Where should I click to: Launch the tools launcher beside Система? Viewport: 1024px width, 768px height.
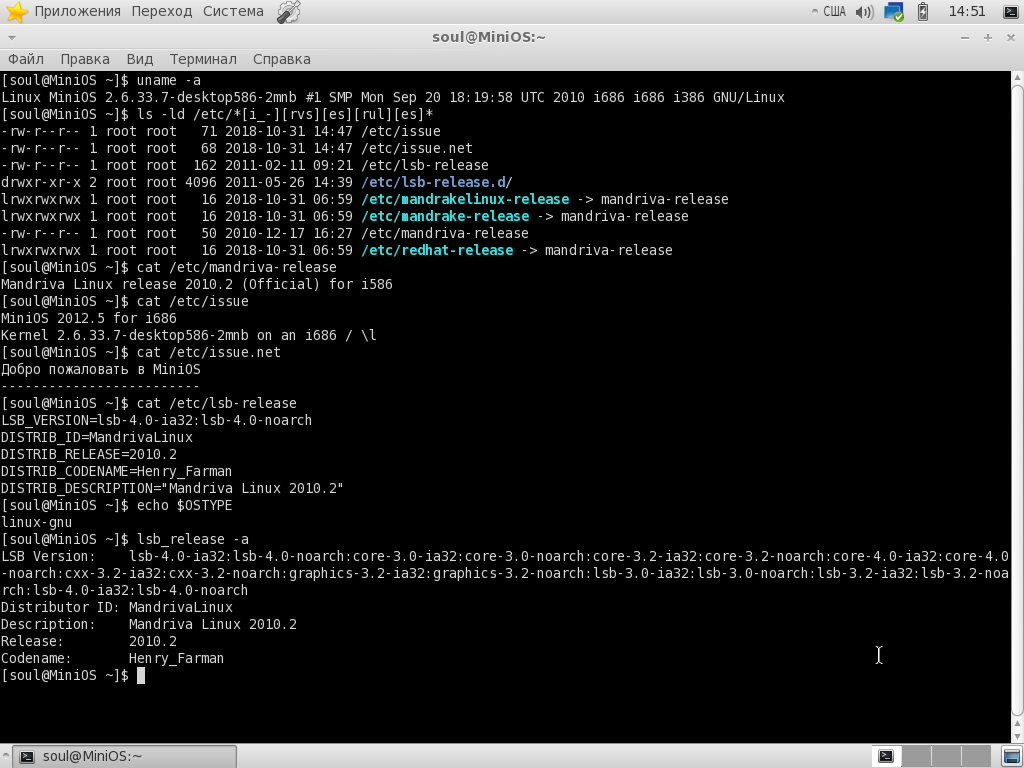point(288,12)
